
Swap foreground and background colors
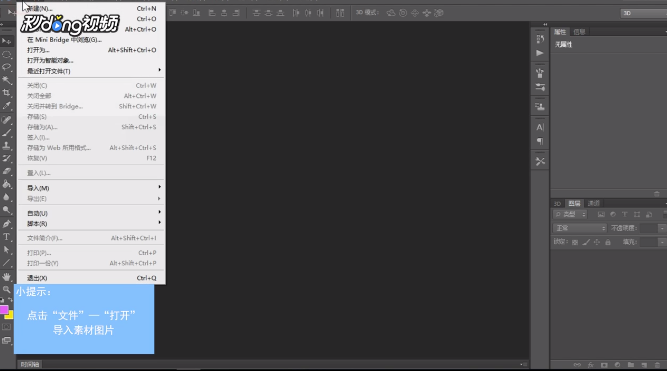(10, 300)
